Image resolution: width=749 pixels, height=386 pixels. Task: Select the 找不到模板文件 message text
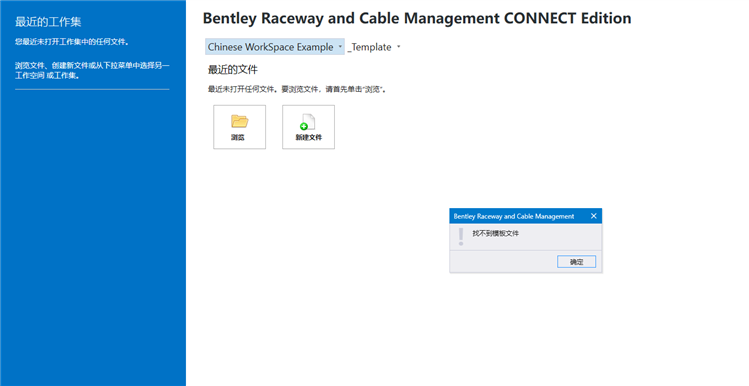tap(495, 234)
